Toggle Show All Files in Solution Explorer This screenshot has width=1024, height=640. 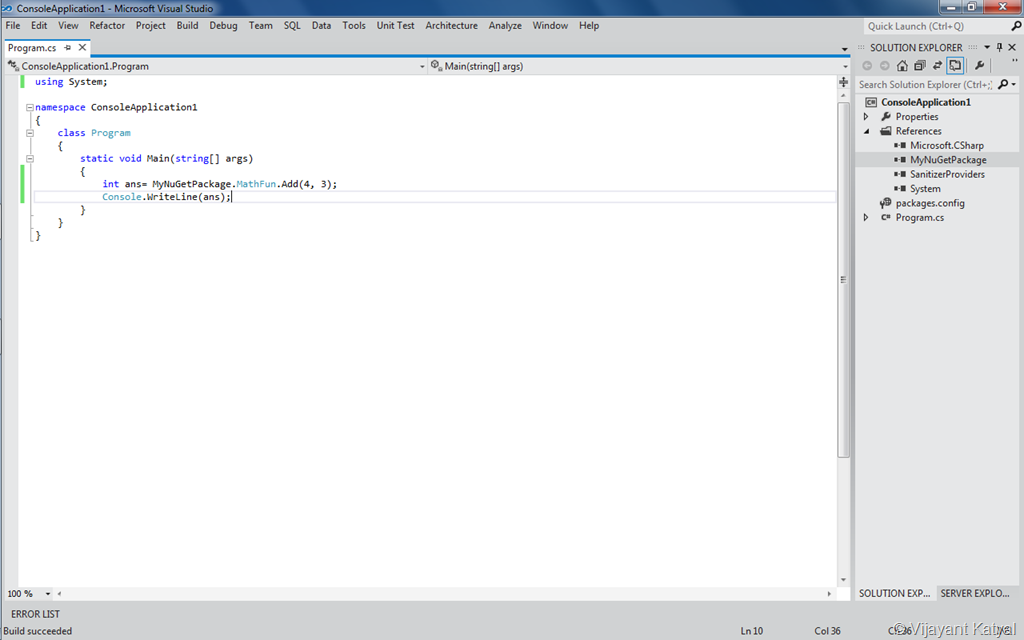pos(955,65)
